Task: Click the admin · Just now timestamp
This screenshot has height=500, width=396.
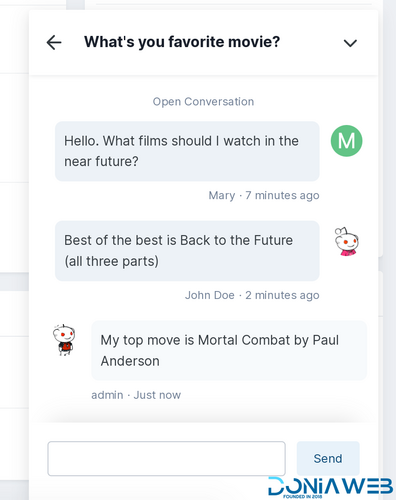Action: (136, 395)
